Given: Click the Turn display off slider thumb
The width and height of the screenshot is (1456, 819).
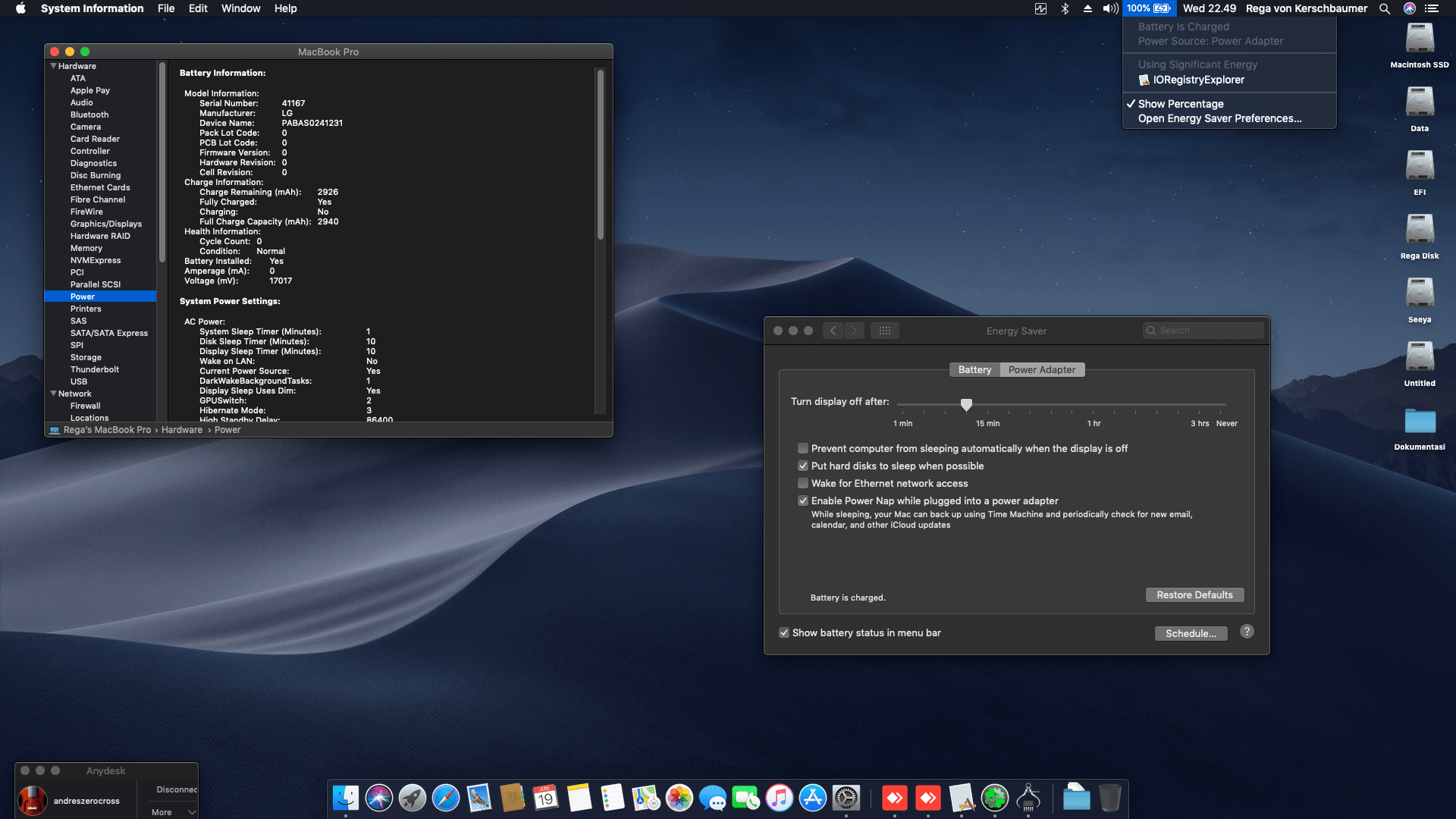Looking at the screenshot, I should [966, 405].
